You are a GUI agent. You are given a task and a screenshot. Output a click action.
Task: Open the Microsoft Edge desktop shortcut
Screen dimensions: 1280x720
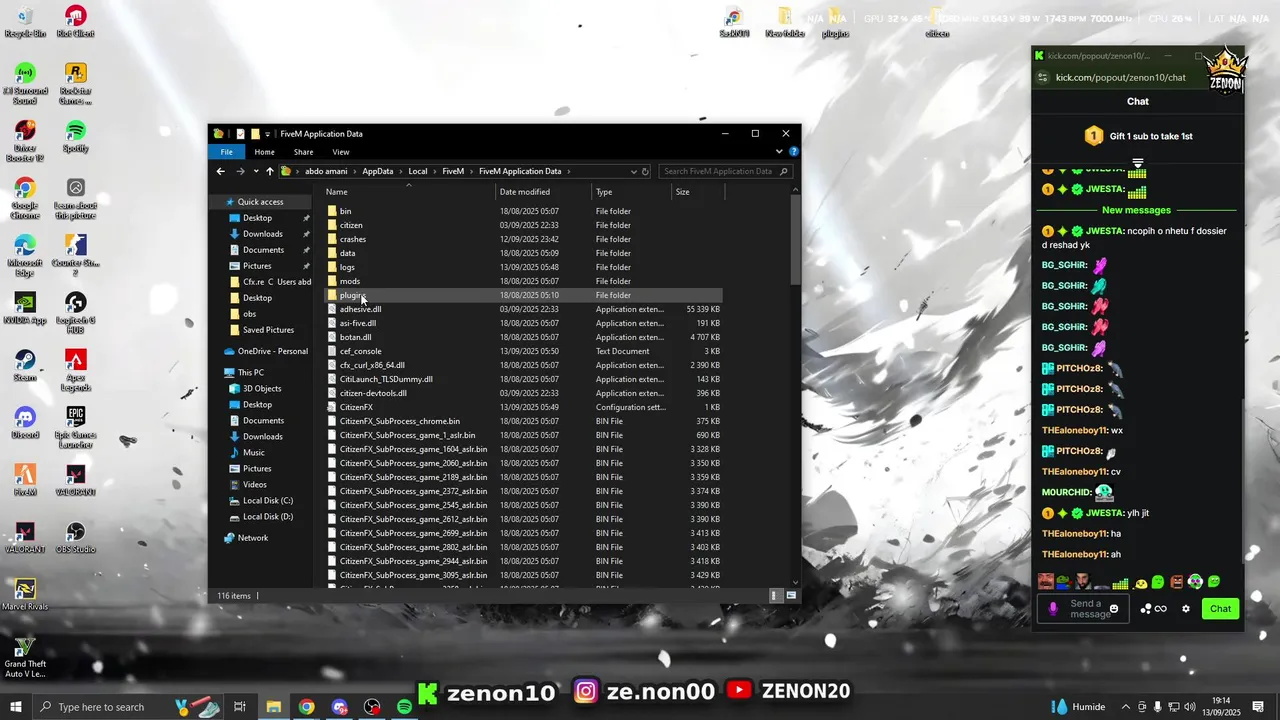click(x=25, y=255)
